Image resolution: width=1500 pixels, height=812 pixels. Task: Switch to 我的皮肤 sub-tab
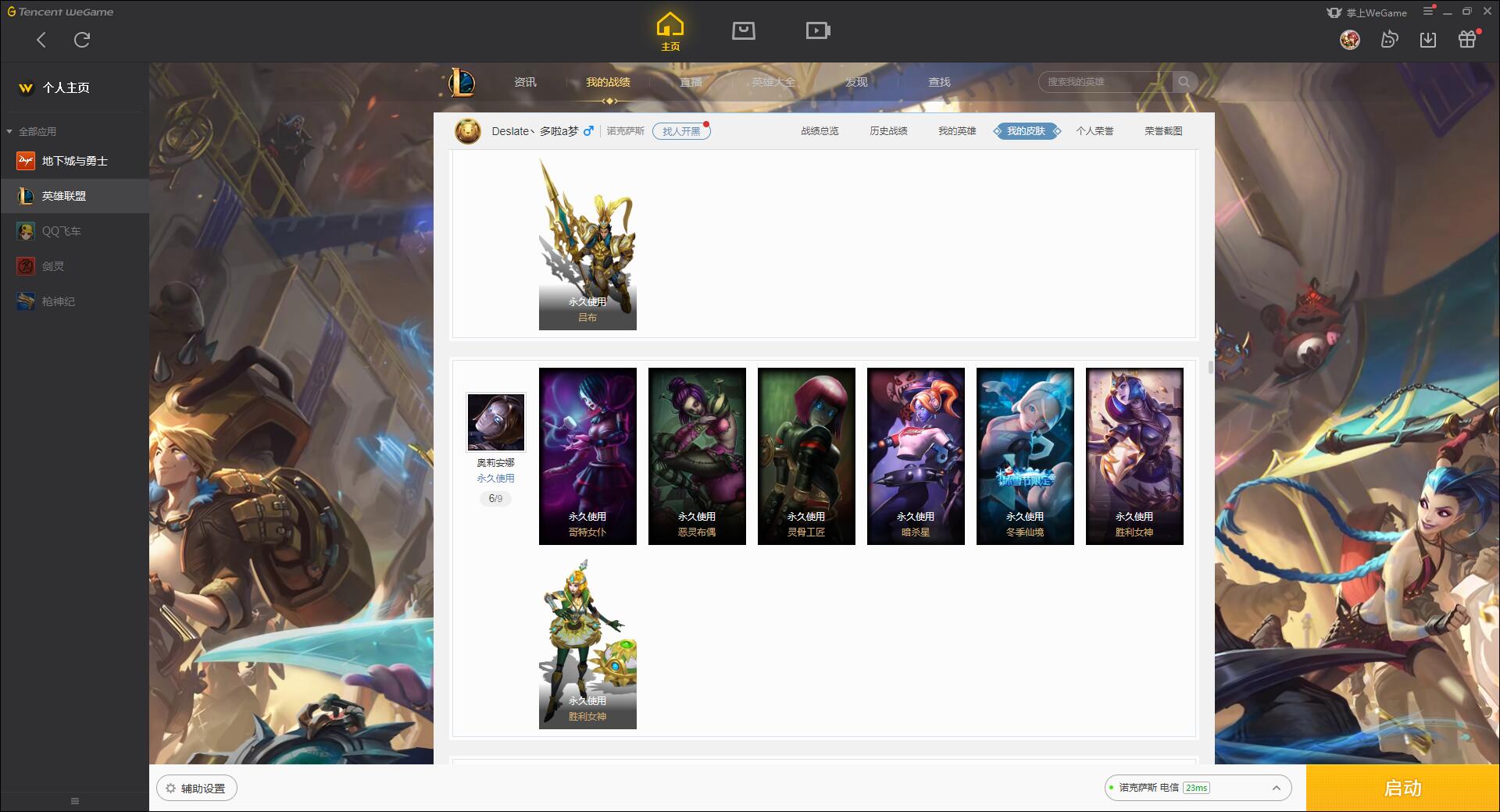pyautogui.click(x=1027, y=131)
